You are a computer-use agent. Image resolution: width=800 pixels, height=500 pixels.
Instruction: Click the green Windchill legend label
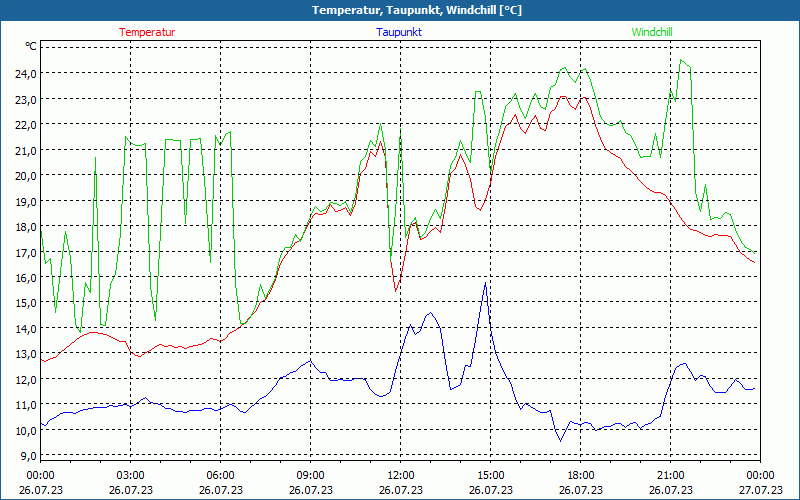(x=652, y=32)
